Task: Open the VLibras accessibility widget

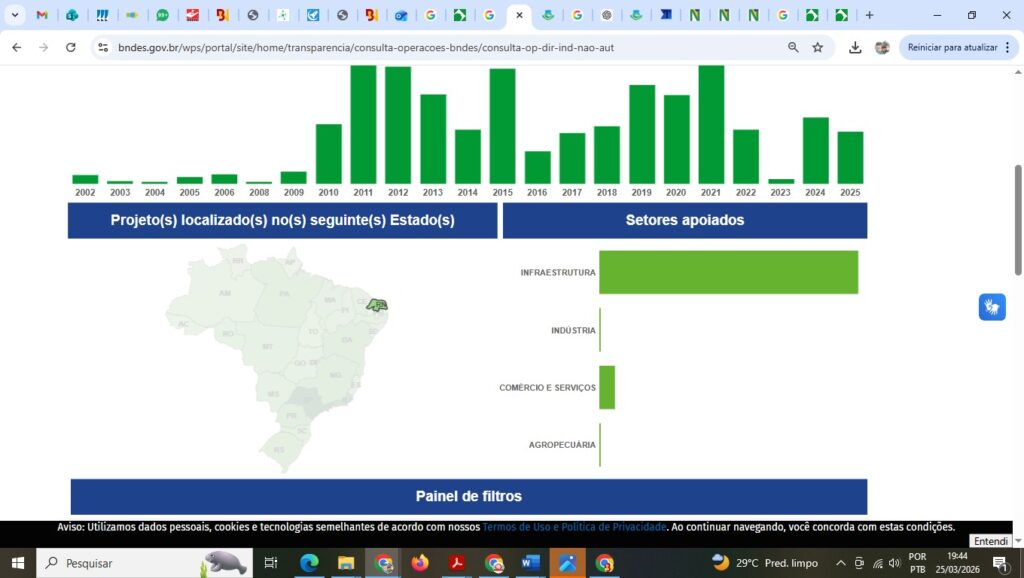Action: (x=991, y=307)
